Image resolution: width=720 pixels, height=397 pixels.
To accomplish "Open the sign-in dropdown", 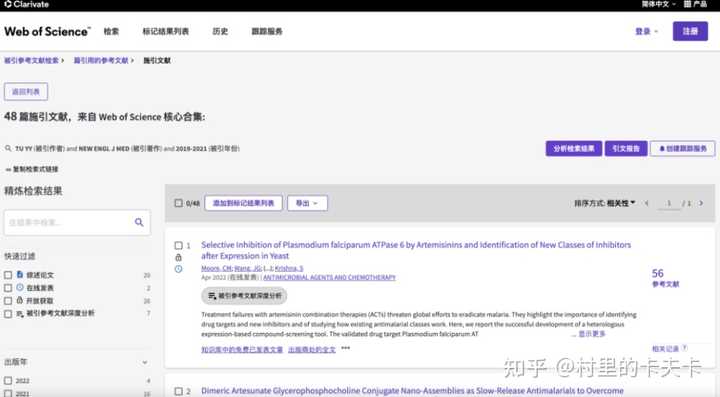I will (x=646, y=31).
